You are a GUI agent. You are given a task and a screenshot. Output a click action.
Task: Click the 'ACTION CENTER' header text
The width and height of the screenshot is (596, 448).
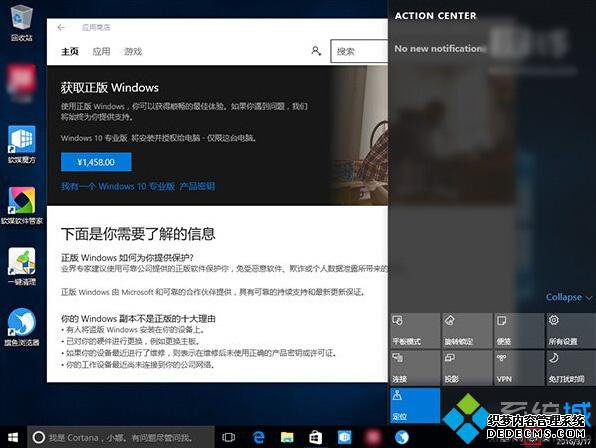(x=435, y=16)
